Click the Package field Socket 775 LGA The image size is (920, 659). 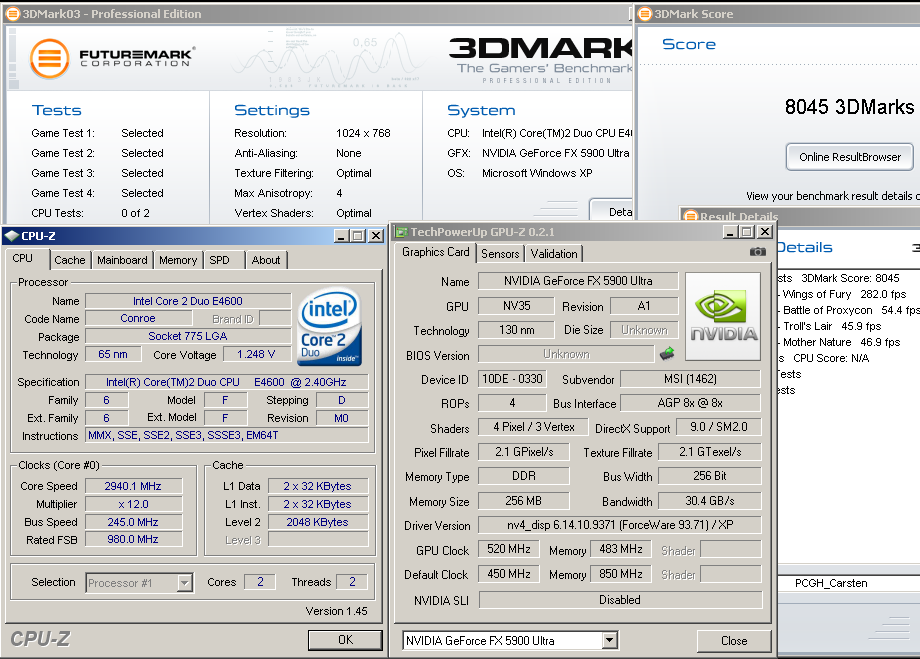(188, 336)
